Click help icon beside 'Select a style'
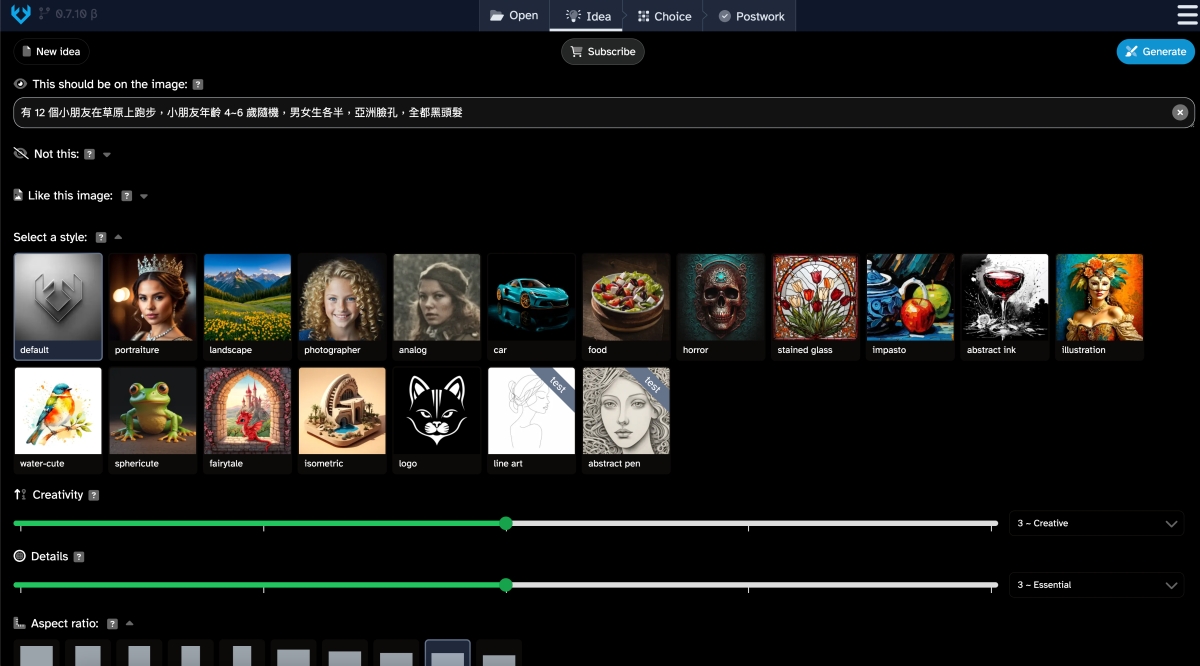Image resolution: width=1200 pixels, height=666 pixels. point(100,238)
